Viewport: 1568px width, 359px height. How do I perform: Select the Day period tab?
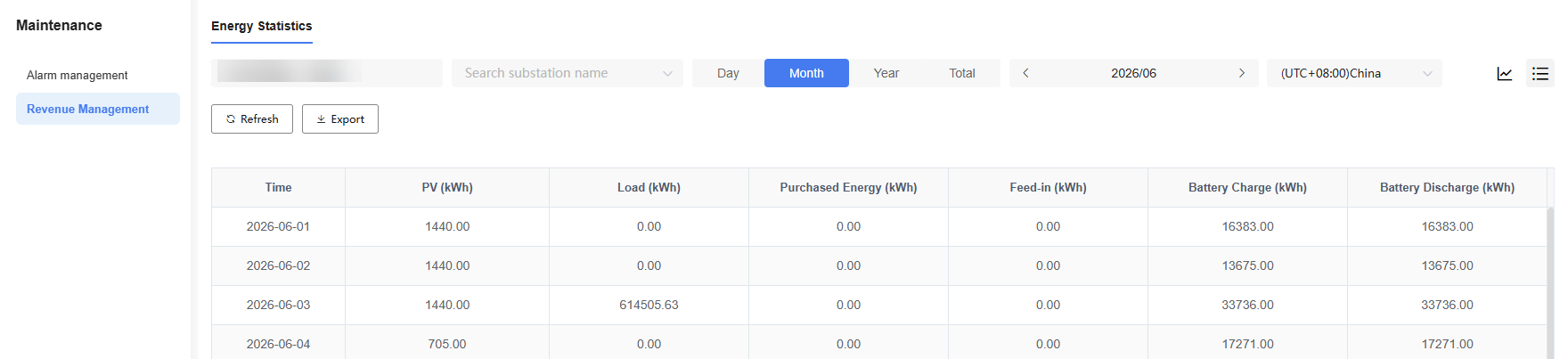(728, 73)
